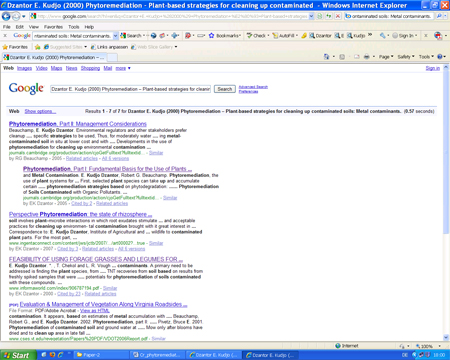Open result 'Phytoremediation, Part II: Management Considerations'
This screenshot has height=360, width=450.
tap(78, 124)
